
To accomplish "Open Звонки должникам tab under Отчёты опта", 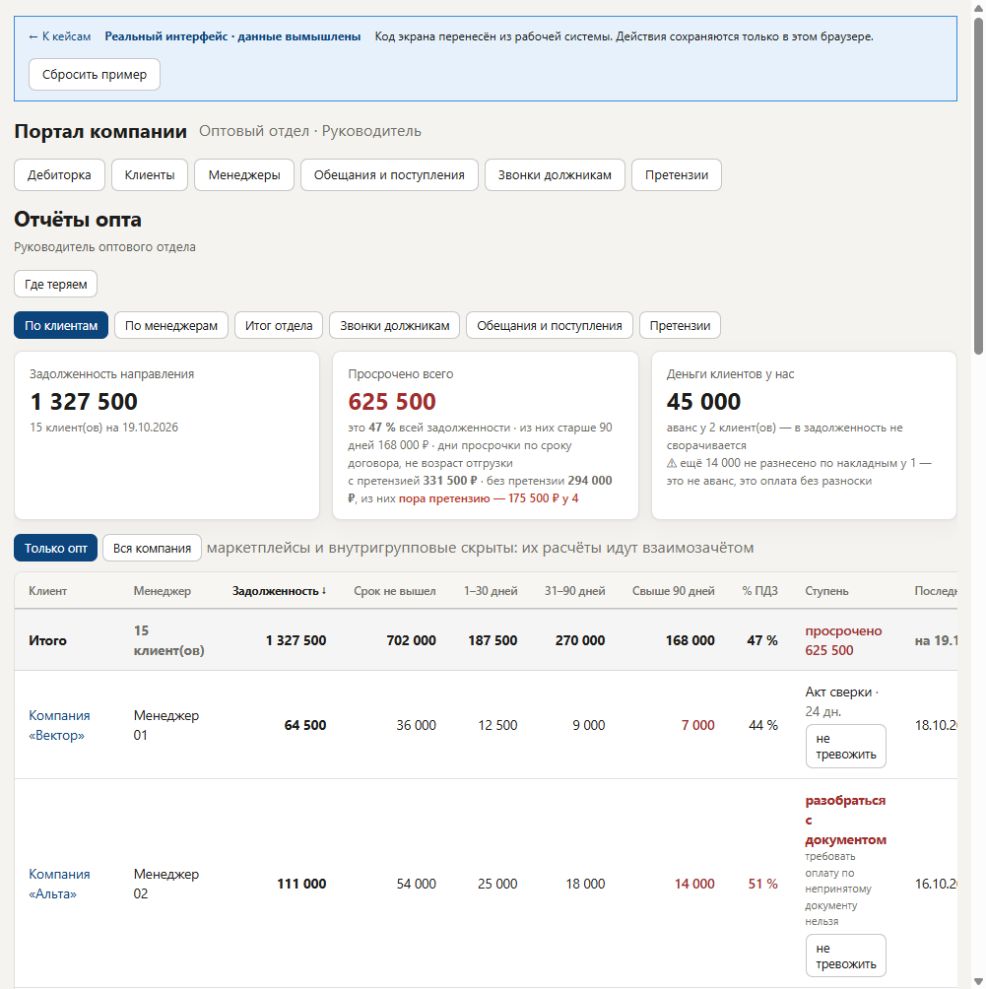I will tap(395, 325).
